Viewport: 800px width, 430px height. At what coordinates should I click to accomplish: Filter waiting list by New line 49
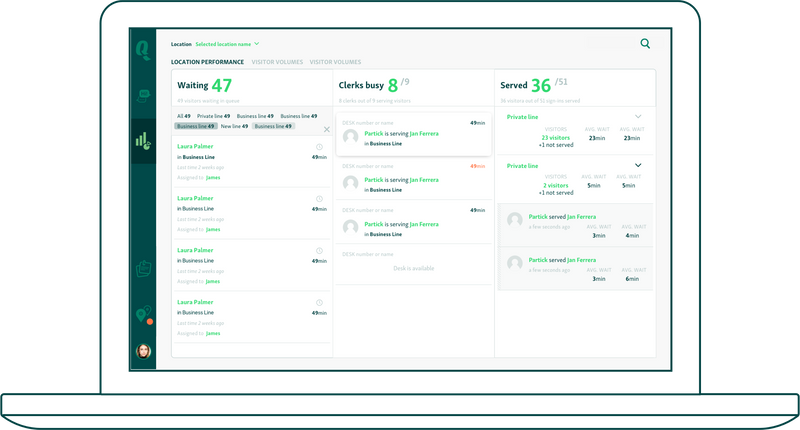pos(234,127)
